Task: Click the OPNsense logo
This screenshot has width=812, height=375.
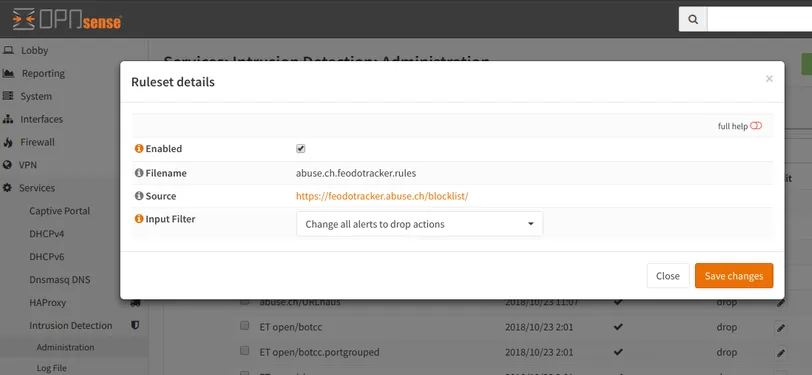Action: 67,19
